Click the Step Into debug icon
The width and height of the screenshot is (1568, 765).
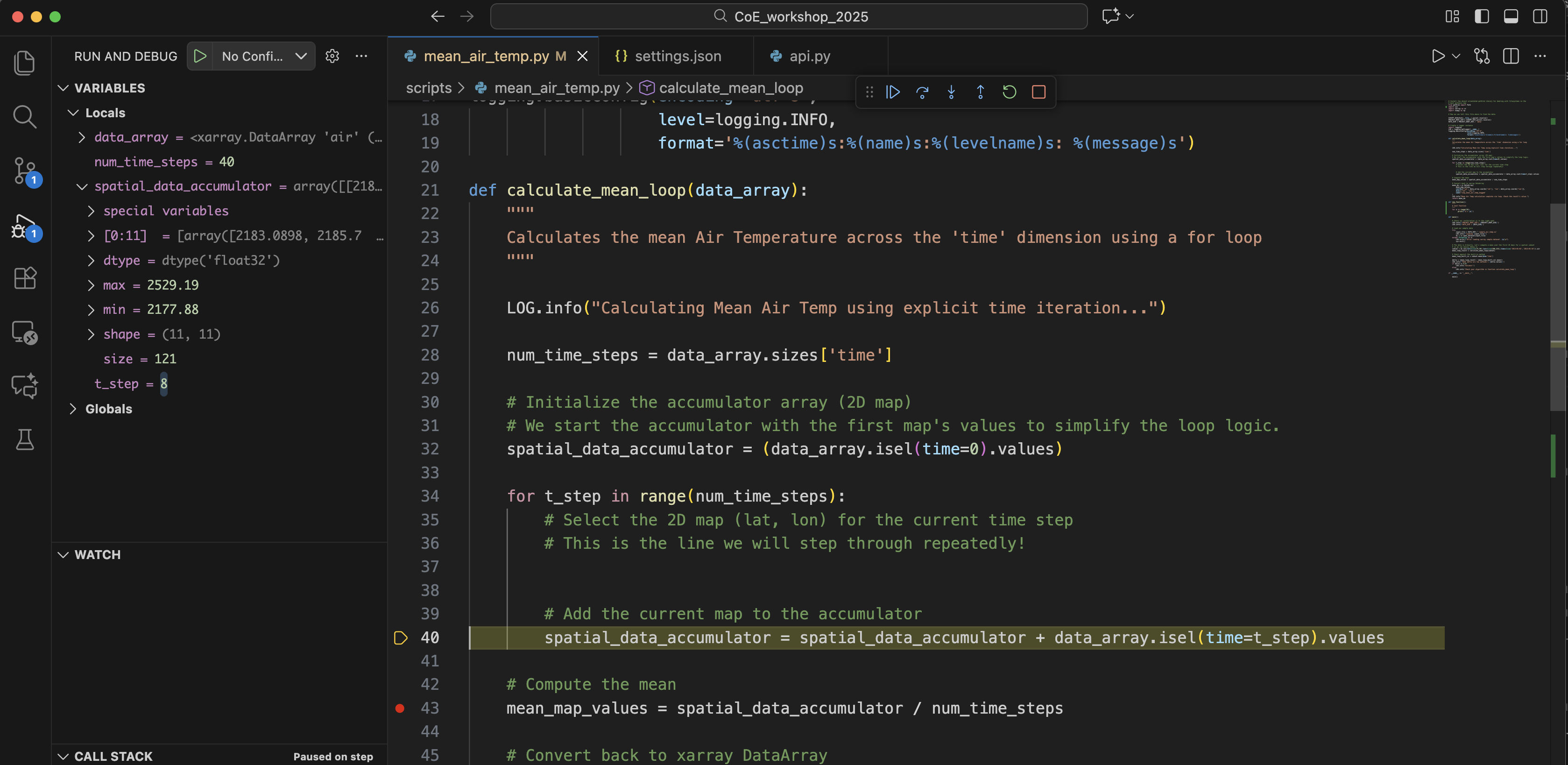pos(951,92)
